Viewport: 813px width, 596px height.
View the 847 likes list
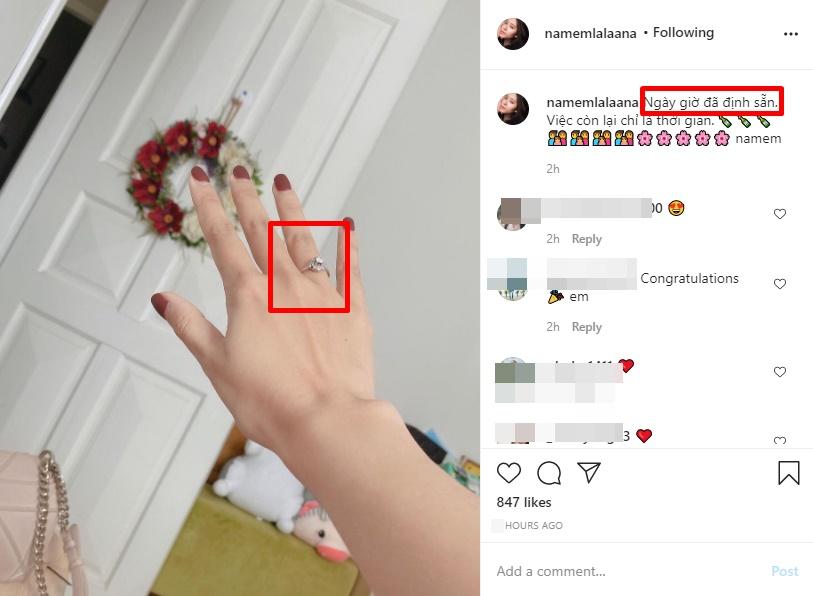click(x=524, y=502)
